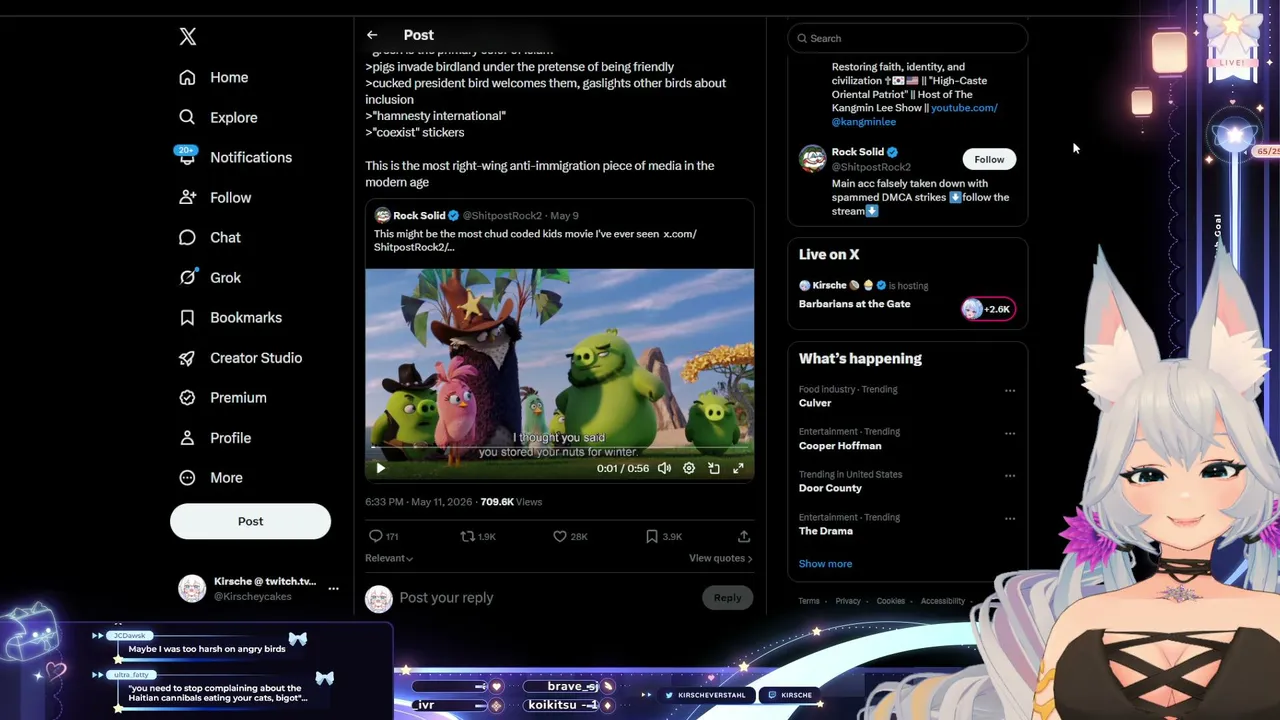This screenshot has height=720, width=1280.
Task: Mute the video with speaker icon
Action: [x=664, y=468]
